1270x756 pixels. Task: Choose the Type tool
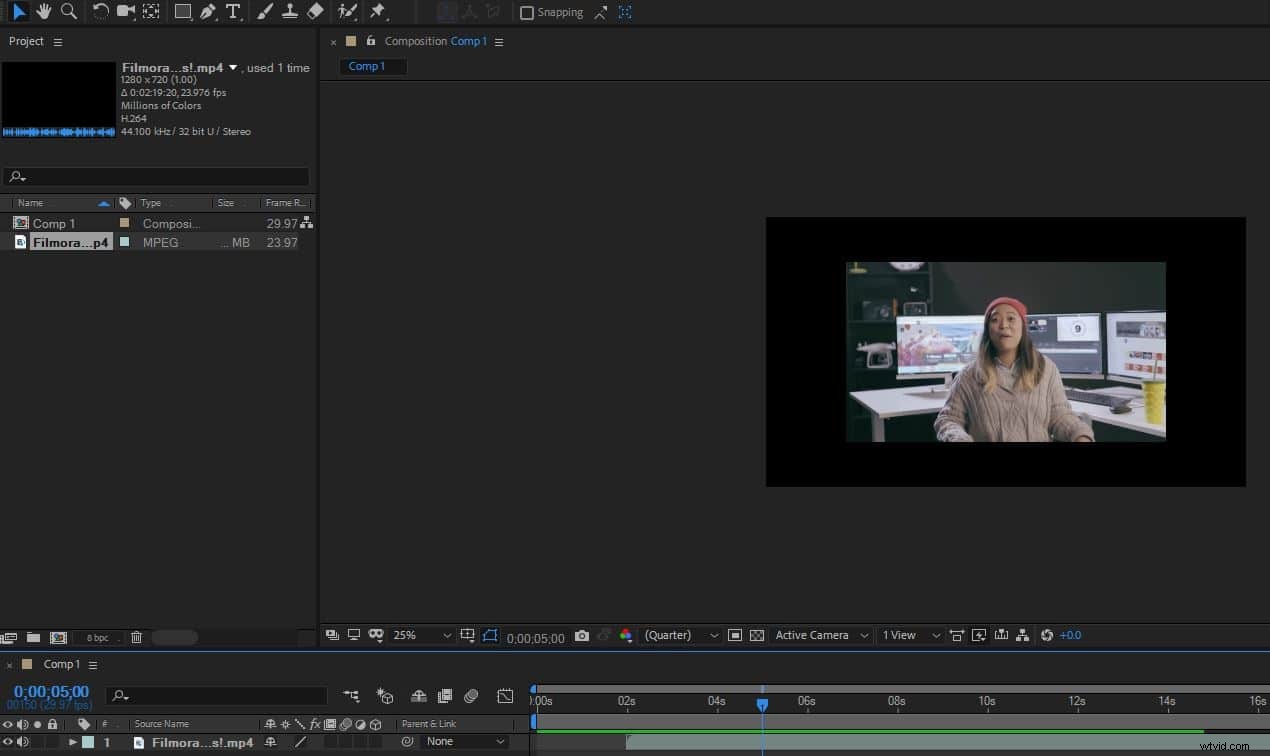point(232,12)
